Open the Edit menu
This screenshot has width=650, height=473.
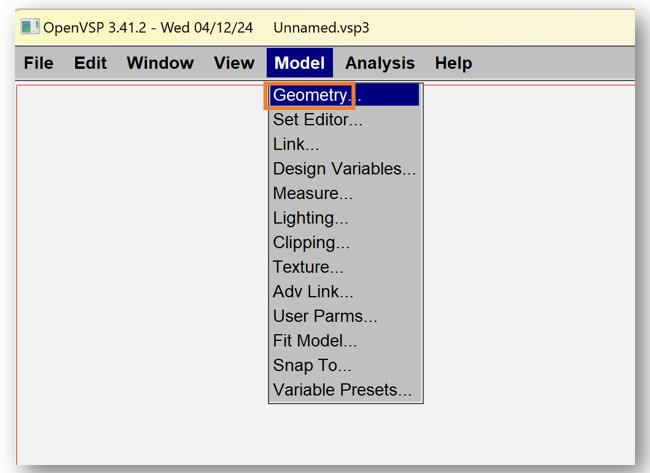tap(90, 63)
